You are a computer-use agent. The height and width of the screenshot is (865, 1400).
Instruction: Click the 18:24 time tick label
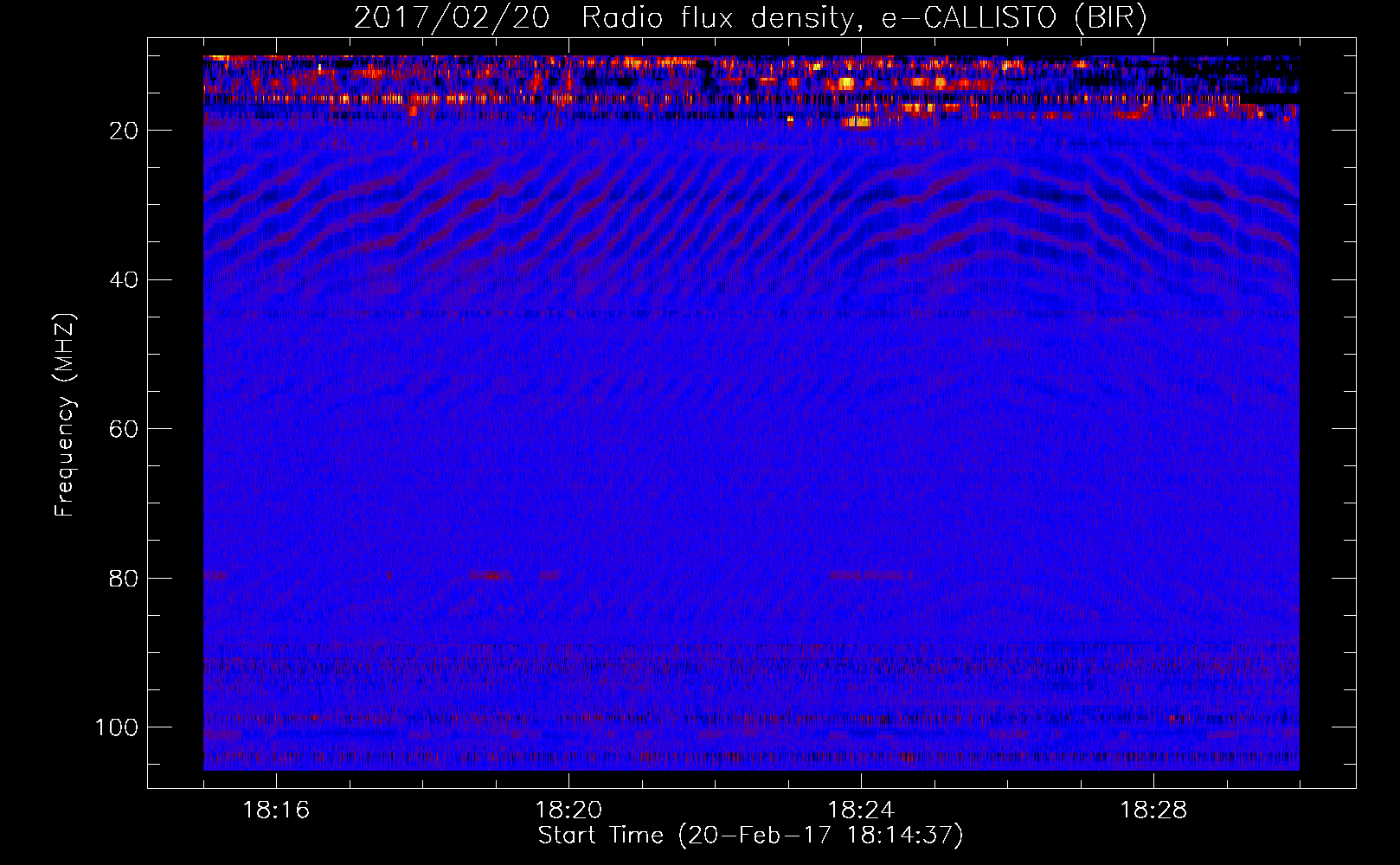click(x=861, y=811)
